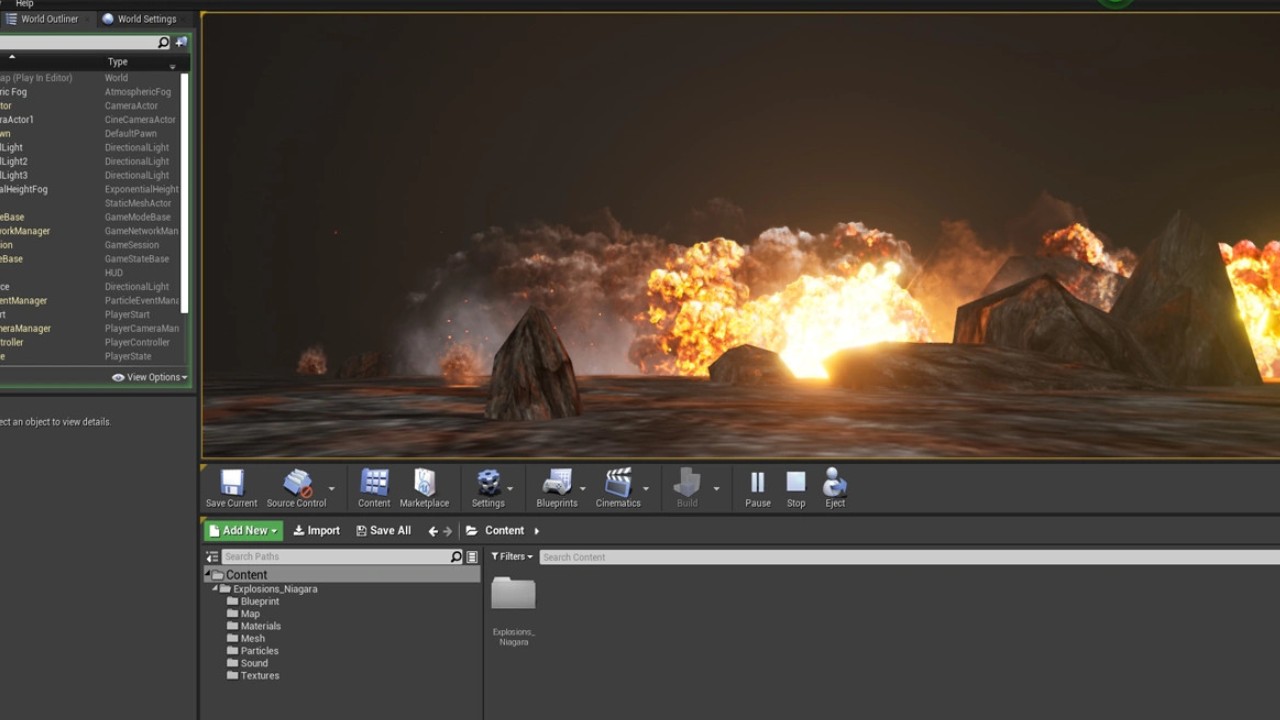Click the Save Current floppy disk icon
Screen dimensions: 1280x720
pyautogui.click(x=232, y=484)
